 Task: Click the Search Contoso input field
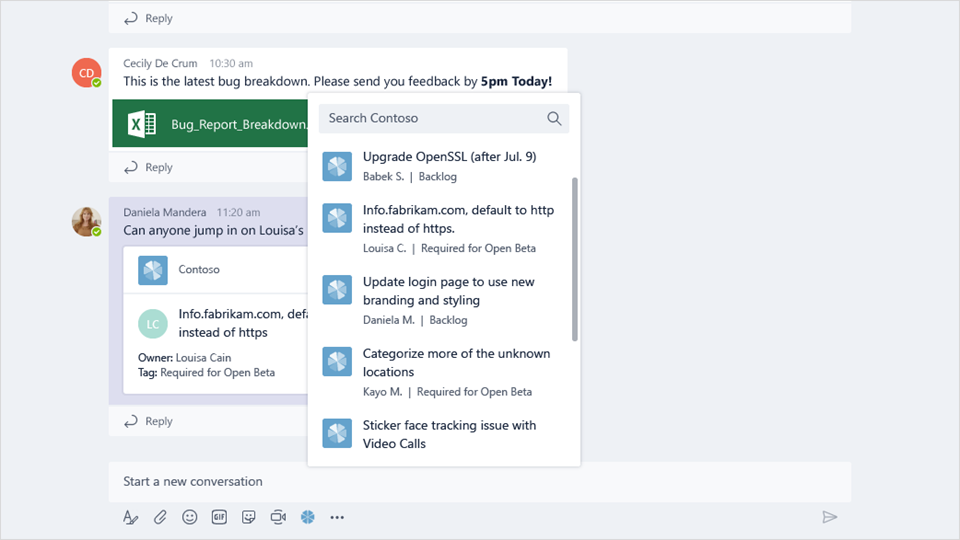[444, 118]
